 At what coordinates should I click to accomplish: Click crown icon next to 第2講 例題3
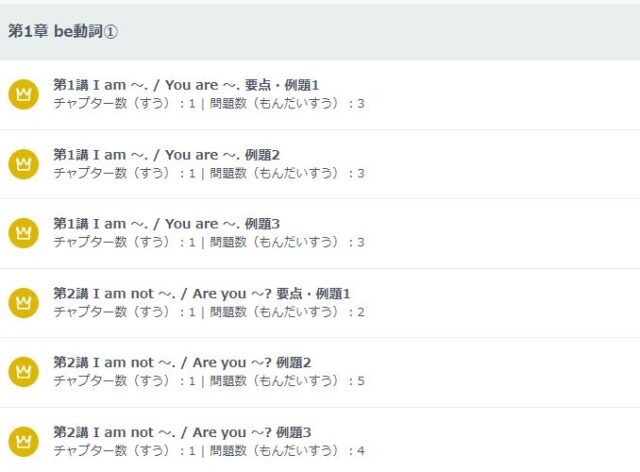[x=23, y=441]
